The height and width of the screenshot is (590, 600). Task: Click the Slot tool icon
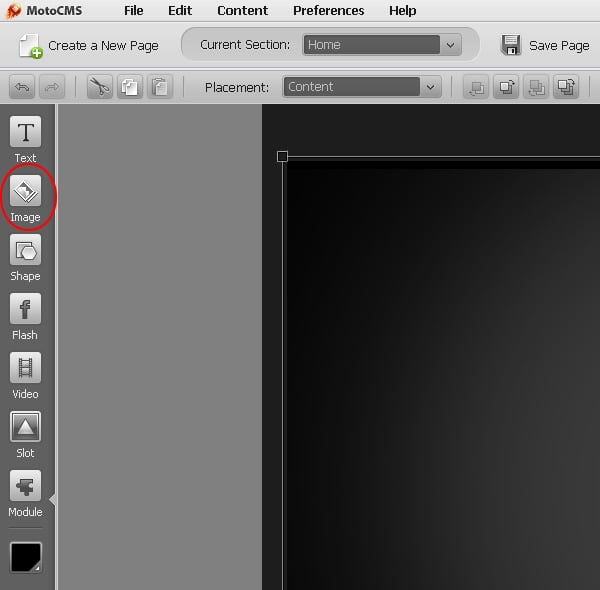click(x=25, y=427)
